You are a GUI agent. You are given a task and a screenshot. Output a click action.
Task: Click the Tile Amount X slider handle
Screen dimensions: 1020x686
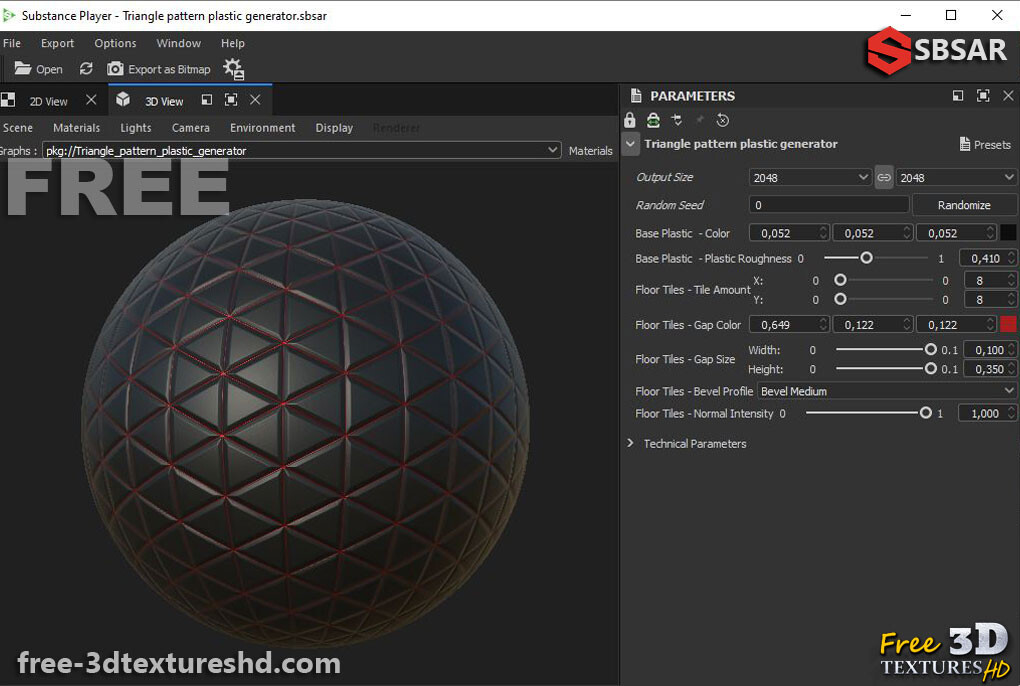click(x=840, y=280)
